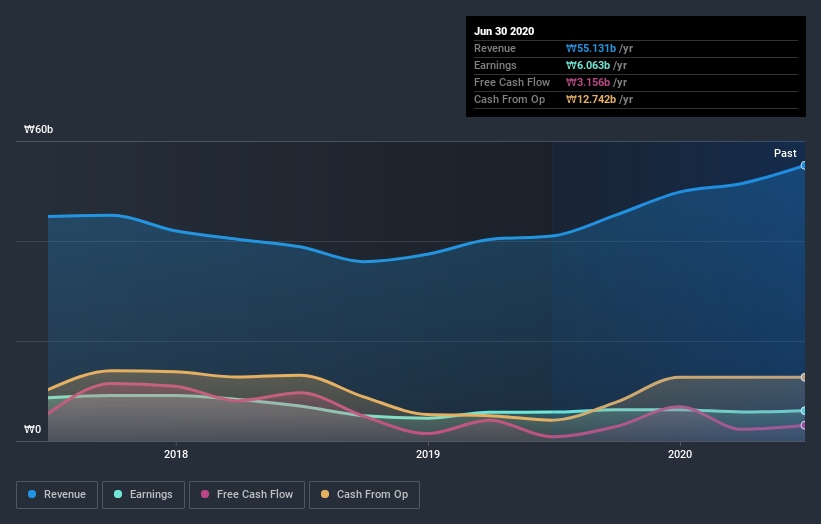Toggle the Cash From Op legend button
The height and width of the screenshot is (524, 821).
tap(364, 495)
